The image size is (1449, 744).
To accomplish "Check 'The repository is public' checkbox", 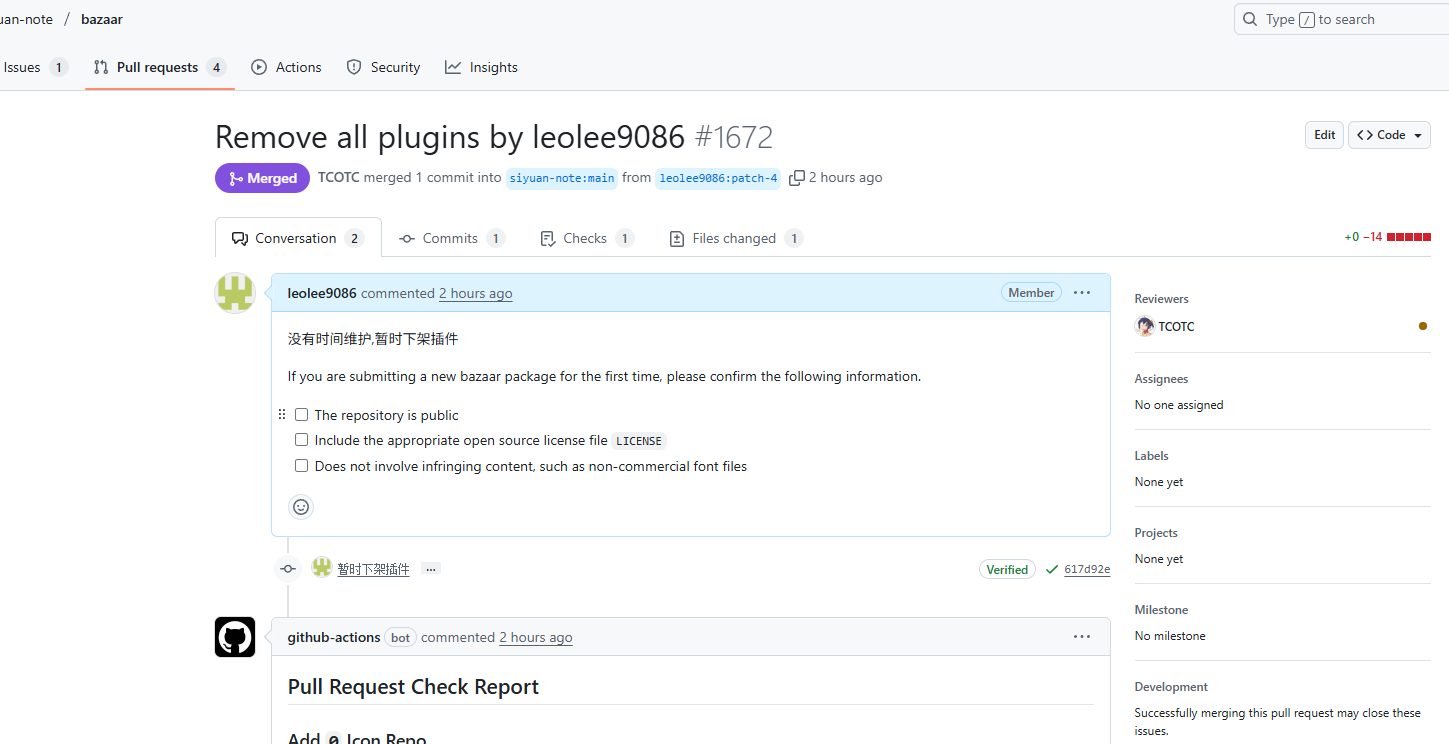I will pos(301,415).
